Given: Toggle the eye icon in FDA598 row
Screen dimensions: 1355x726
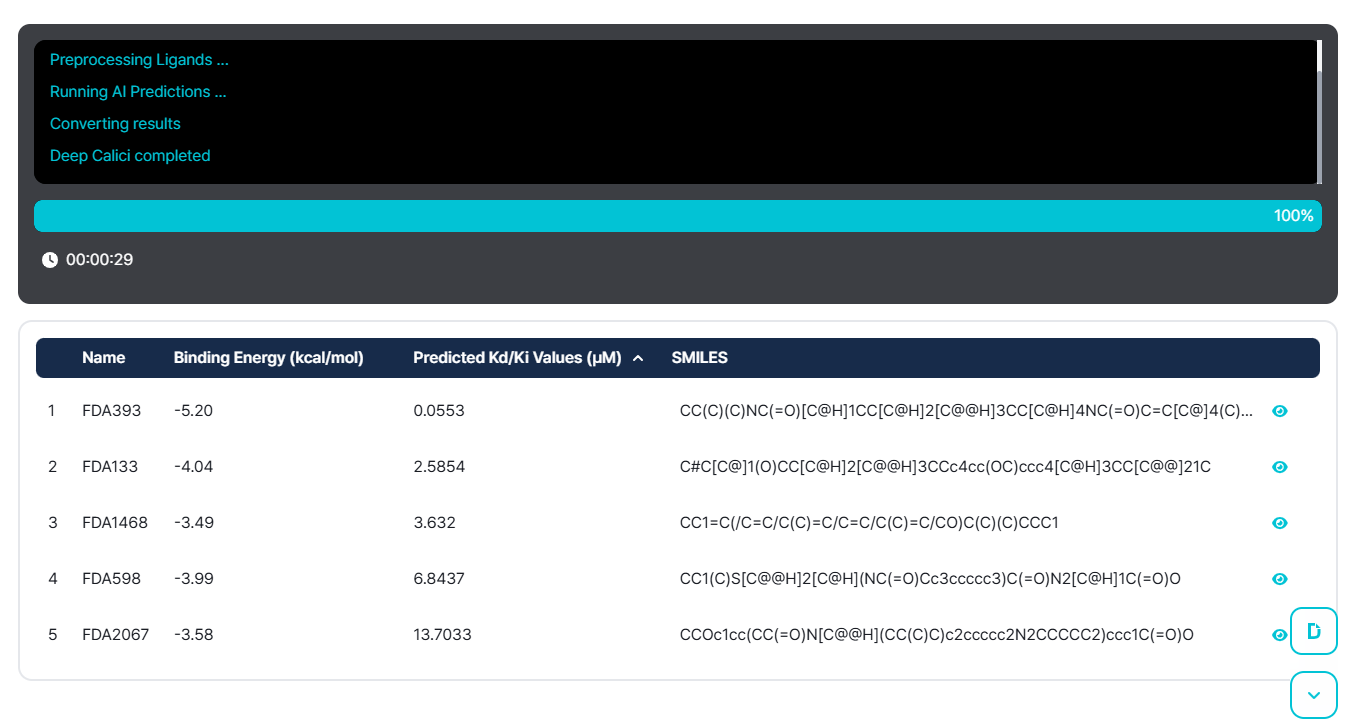Looking at the screenshot, I should 1279,579.
